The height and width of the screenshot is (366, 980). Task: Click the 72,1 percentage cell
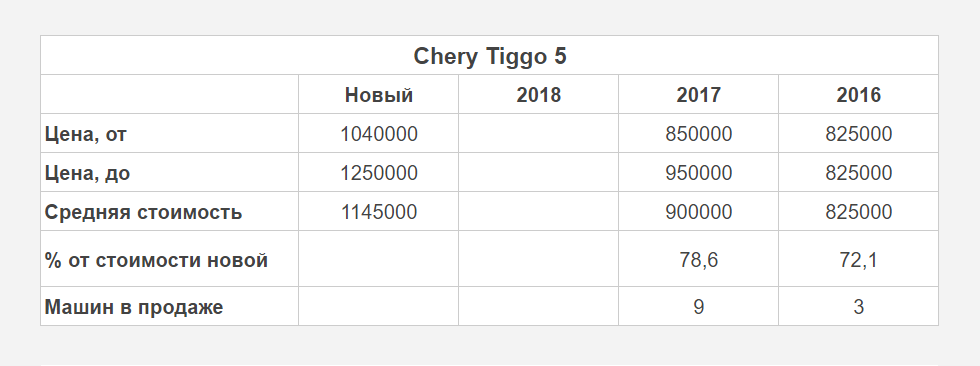859,259
